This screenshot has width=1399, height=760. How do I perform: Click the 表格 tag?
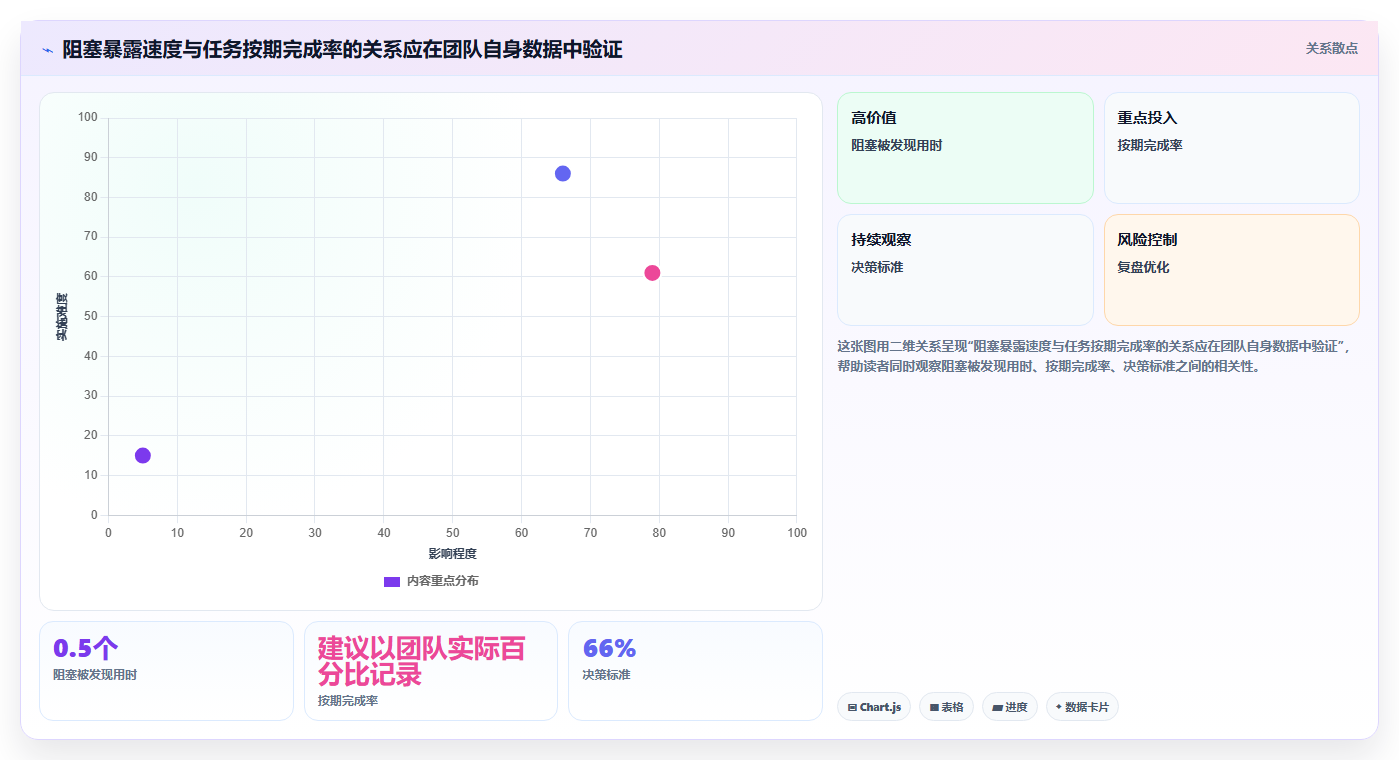point(946,707)
